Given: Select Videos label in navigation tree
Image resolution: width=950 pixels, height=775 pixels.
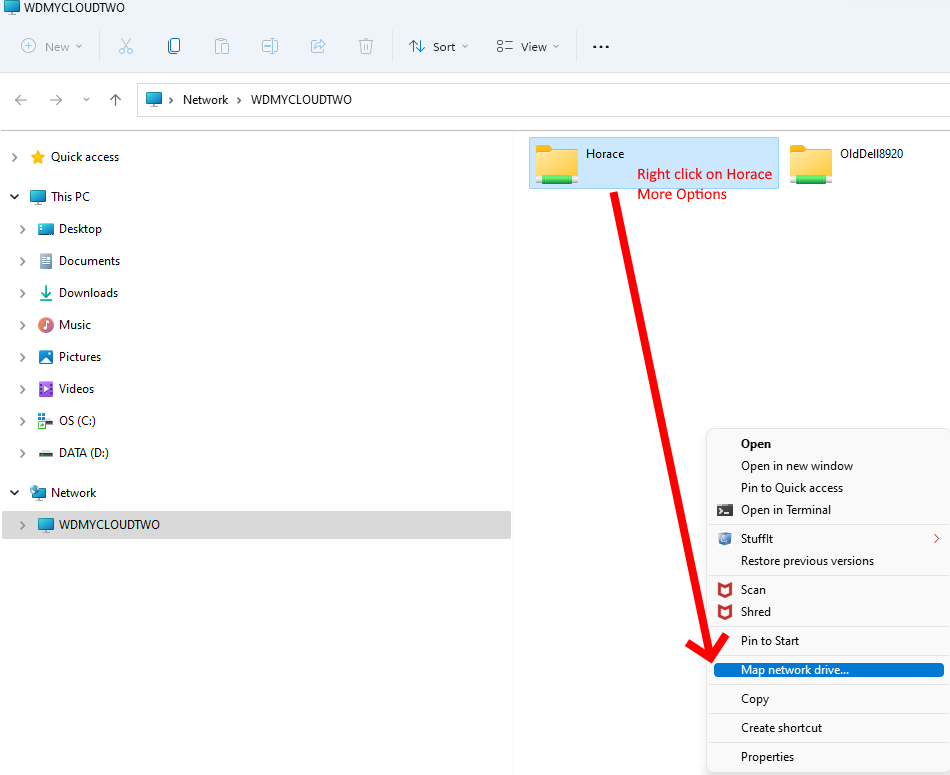Looking at the screenshot, I should [76, 389].
